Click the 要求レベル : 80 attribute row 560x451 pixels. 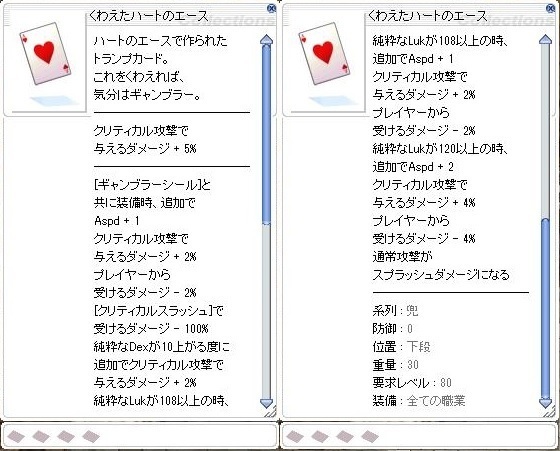412,383
